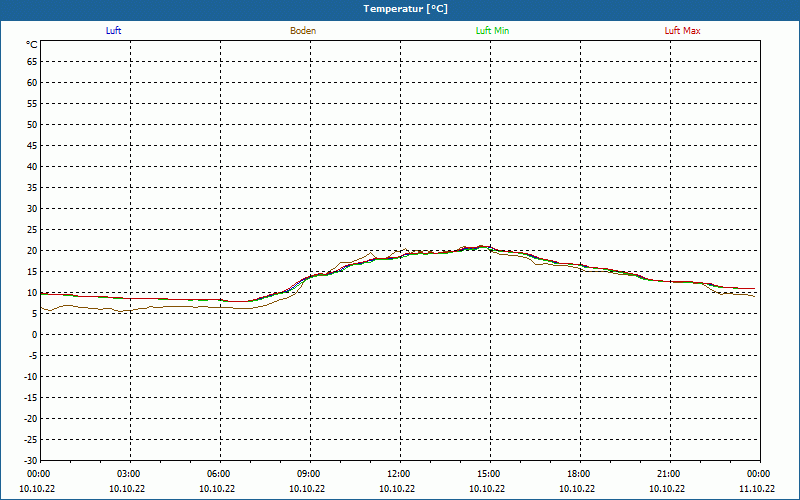Click the 40 value on the temperature axis
Image resolution: width=800 pixels, height=500 pixels.
point(32,167)
